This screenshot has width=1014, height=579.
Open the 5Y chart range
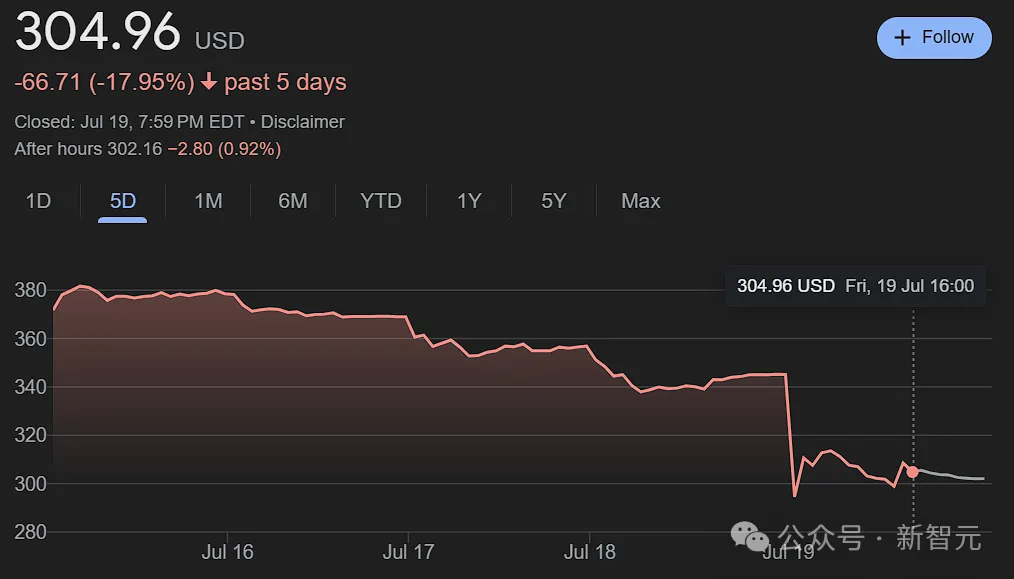pyautogui.click(x=553, y=201)
